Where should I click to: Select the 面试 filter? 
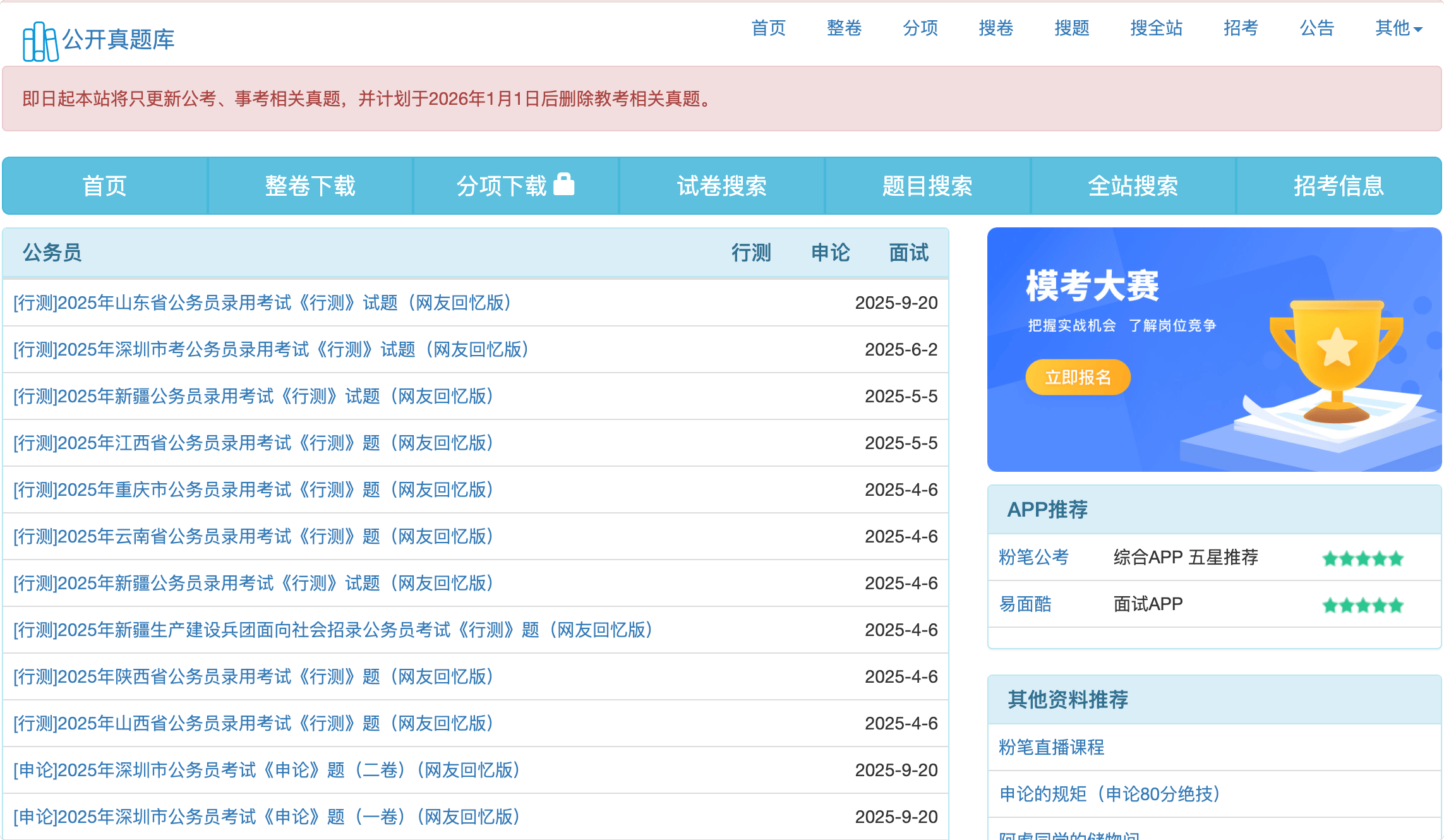pyautogui.click(x=908, y=252)
